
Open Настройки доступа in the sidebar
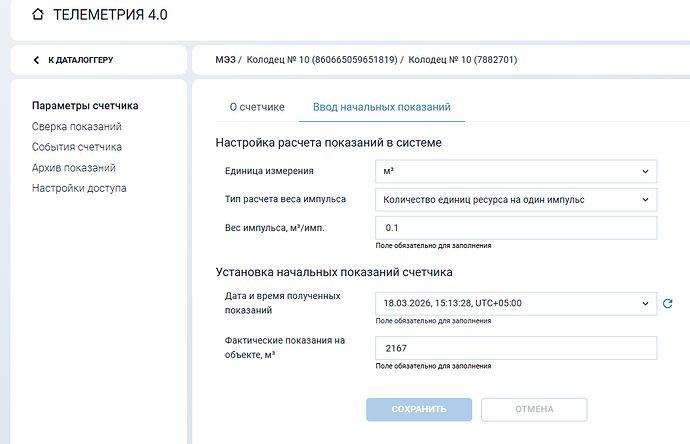coord(79,188)
